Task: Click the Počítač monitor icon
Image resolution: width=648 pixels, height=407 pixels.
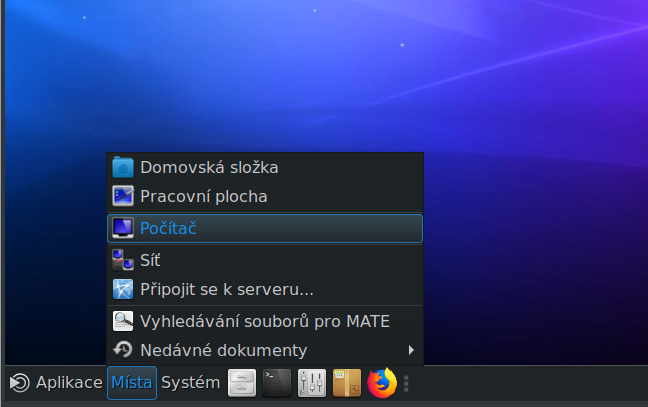Action: click(123, 228)
